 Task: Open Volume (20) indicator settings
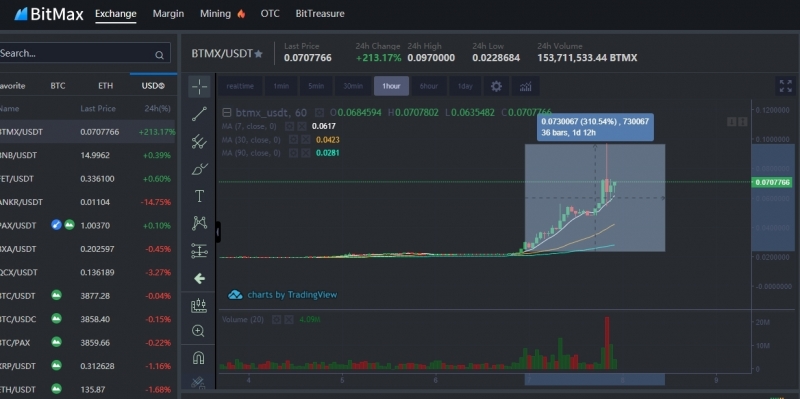tap(277, 319)
